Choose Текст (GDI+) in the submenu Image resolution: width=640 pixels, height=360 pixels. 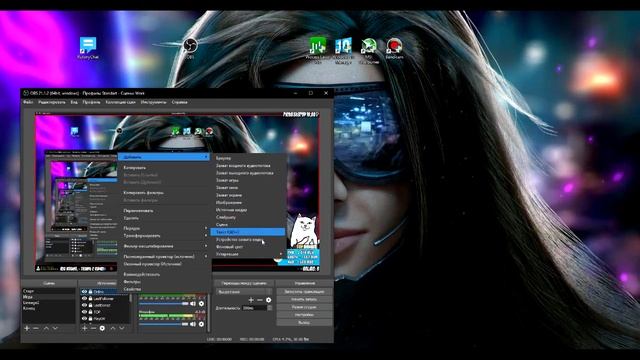pyautogui.click(x=248, y=232)
